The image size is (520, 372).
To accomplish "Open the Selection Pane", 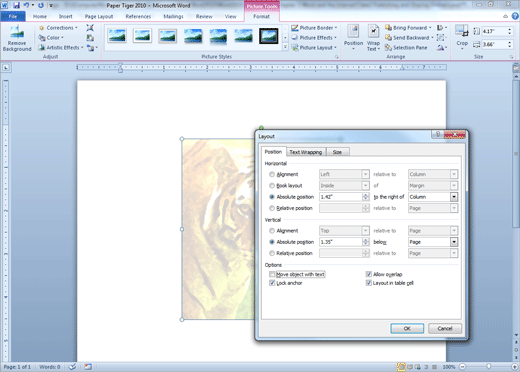I will [406, 48].
